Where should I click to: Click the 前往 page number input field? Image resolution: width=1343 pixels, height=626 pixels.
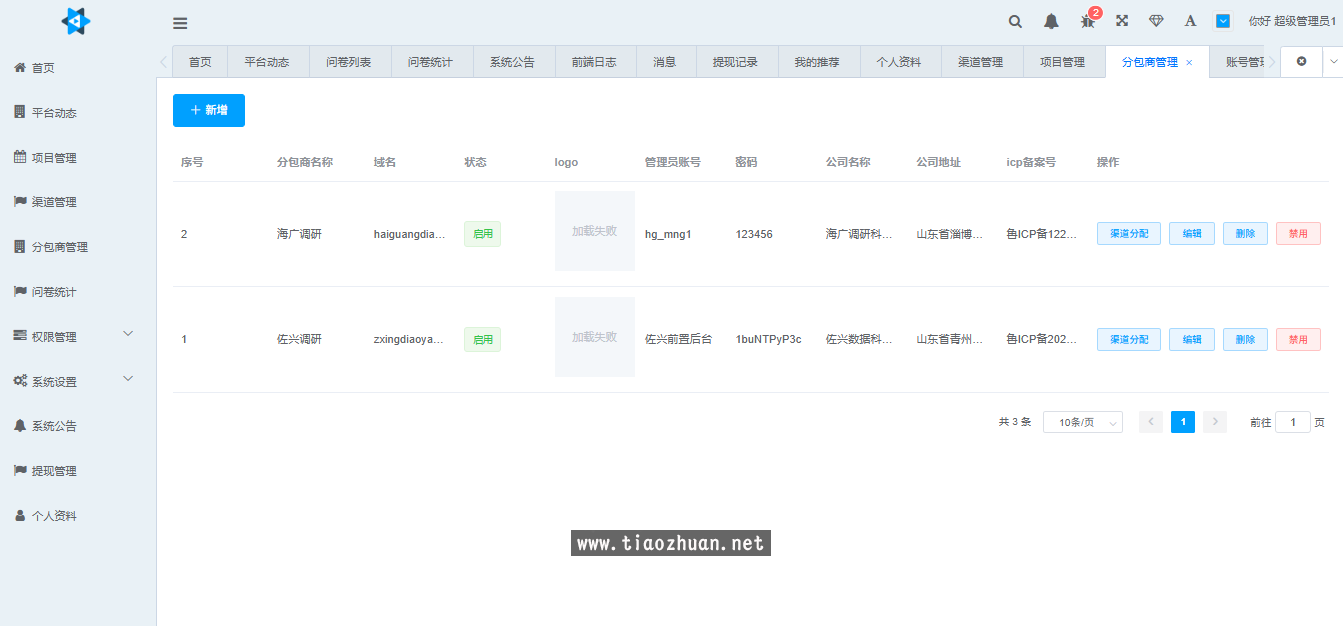[1293, 422]
